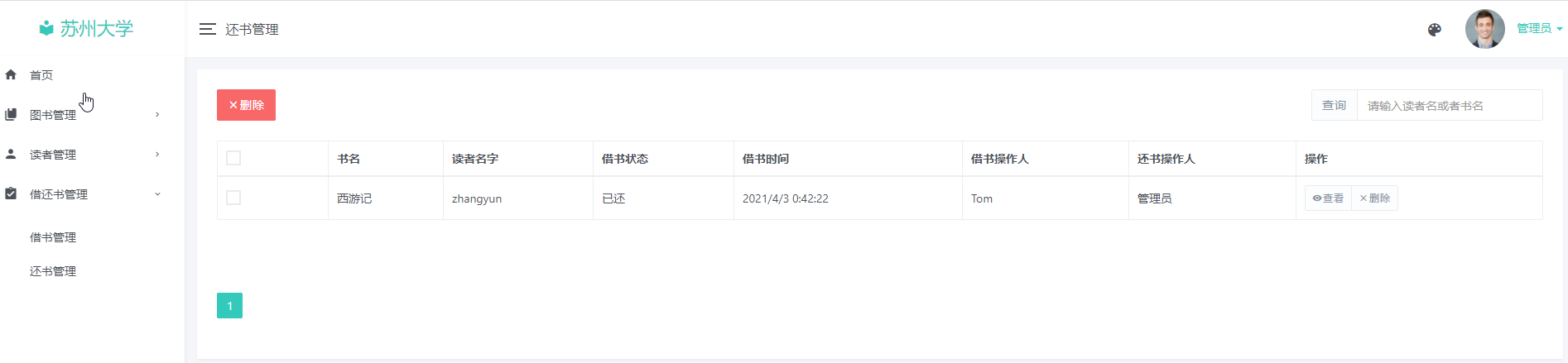Click the admin user avatar
Screen dimensions: 1568x363
1484,29
